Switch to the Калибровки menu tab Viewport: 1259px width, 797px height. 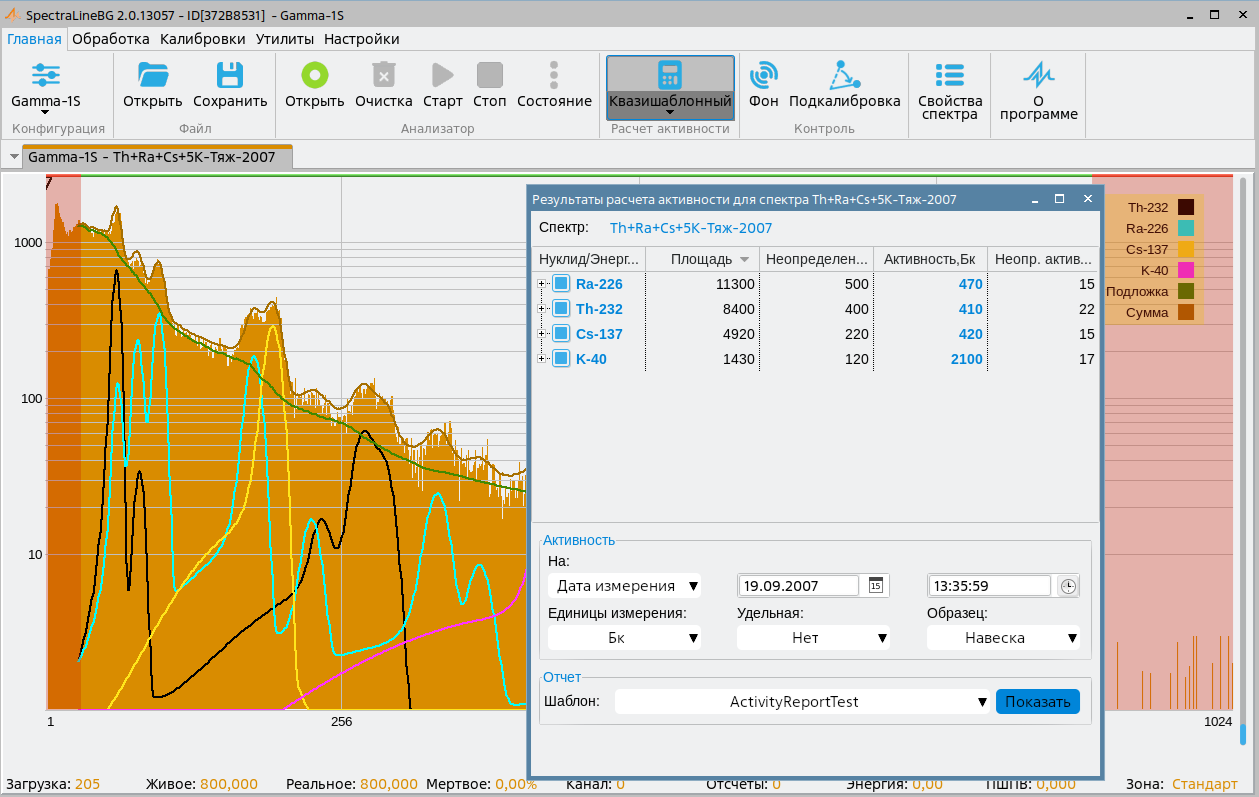tap(202, 39)
